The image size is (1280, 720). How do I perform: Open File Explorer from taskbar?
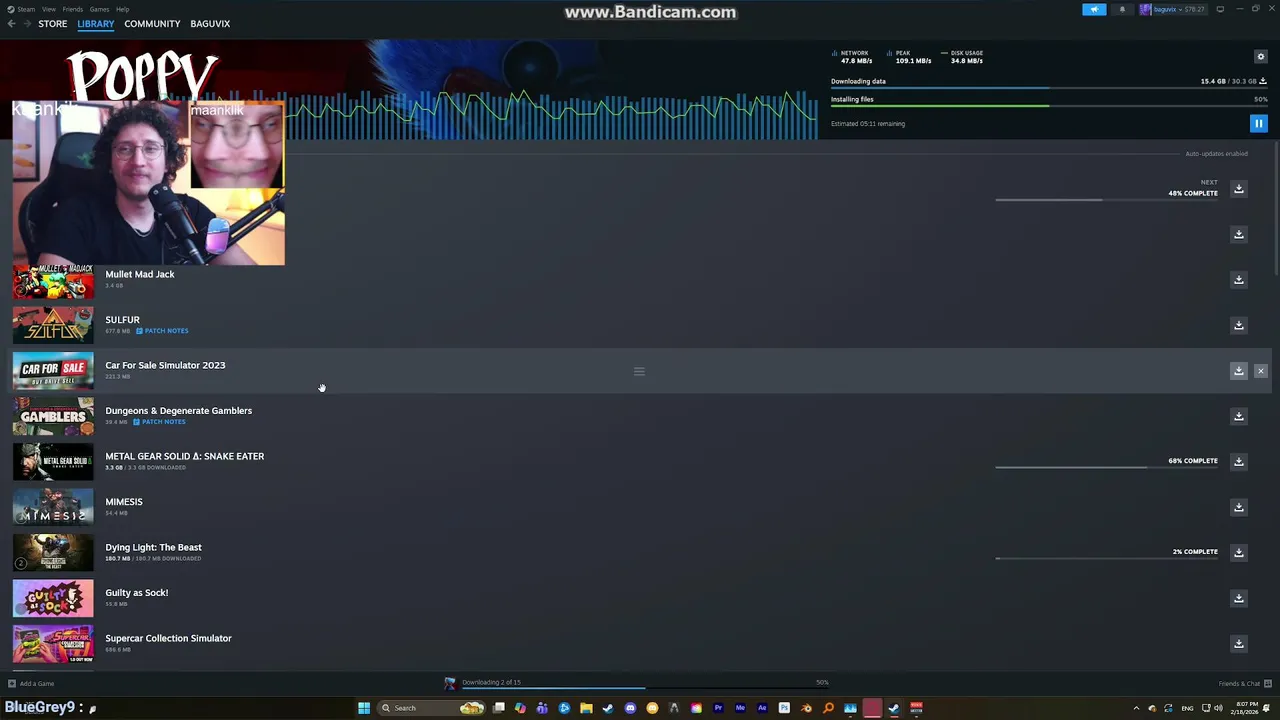[x=586, y=708]
